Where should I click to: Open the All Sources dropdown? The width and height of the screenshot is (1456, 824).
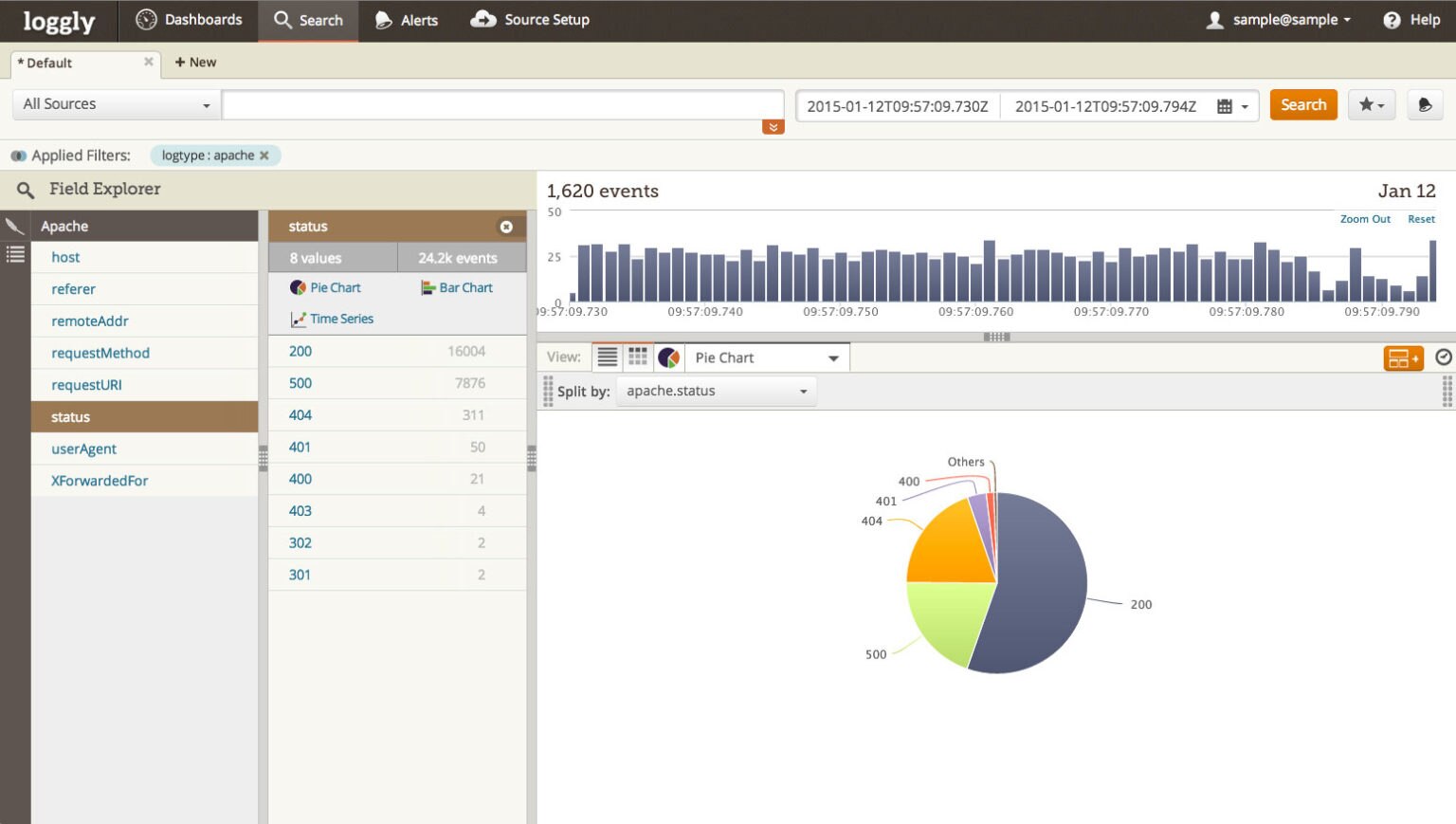coord(116,104)
